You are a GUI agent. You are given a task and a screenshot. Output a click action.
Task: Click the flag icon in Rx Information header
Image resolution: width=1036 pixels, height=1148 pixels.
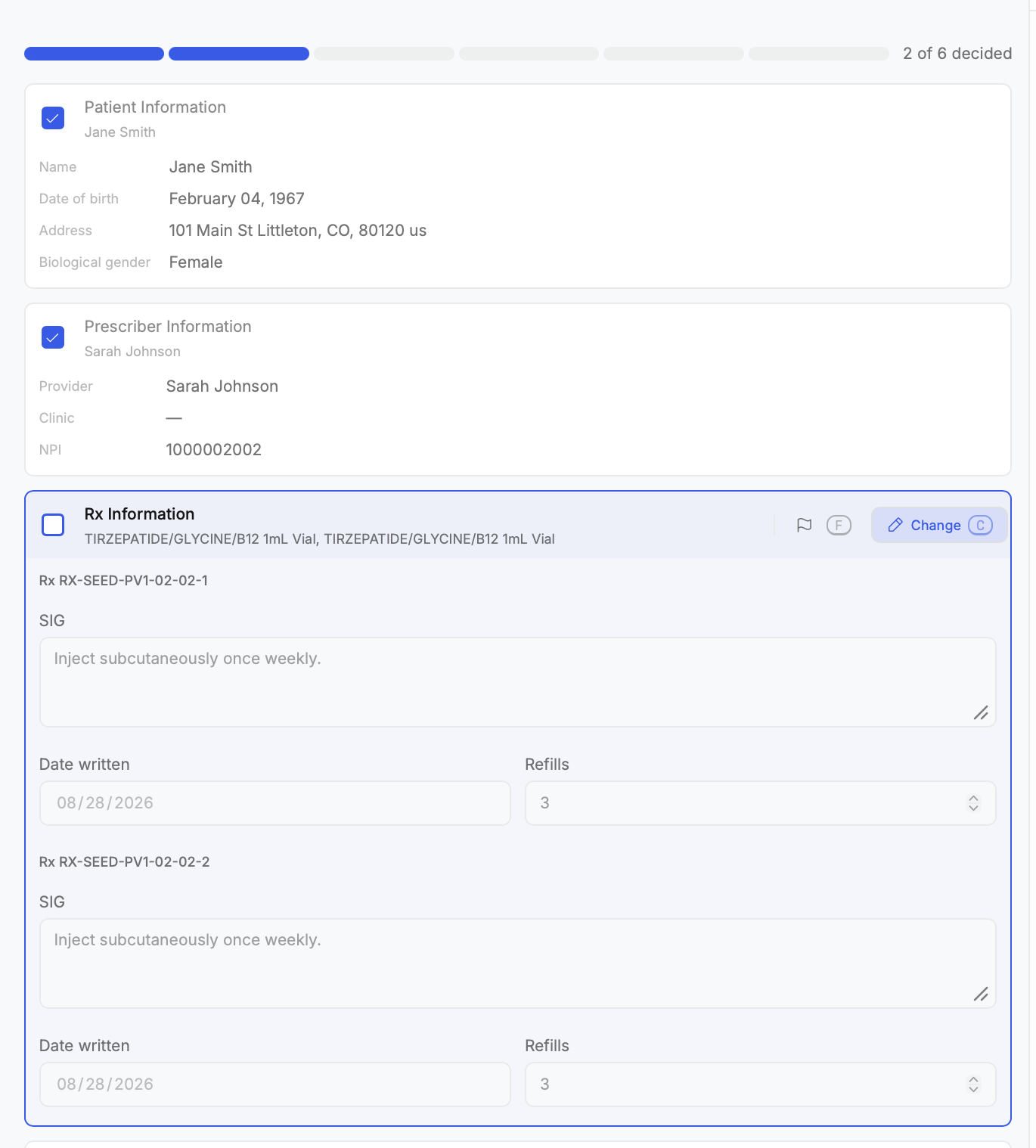[804, 525]
